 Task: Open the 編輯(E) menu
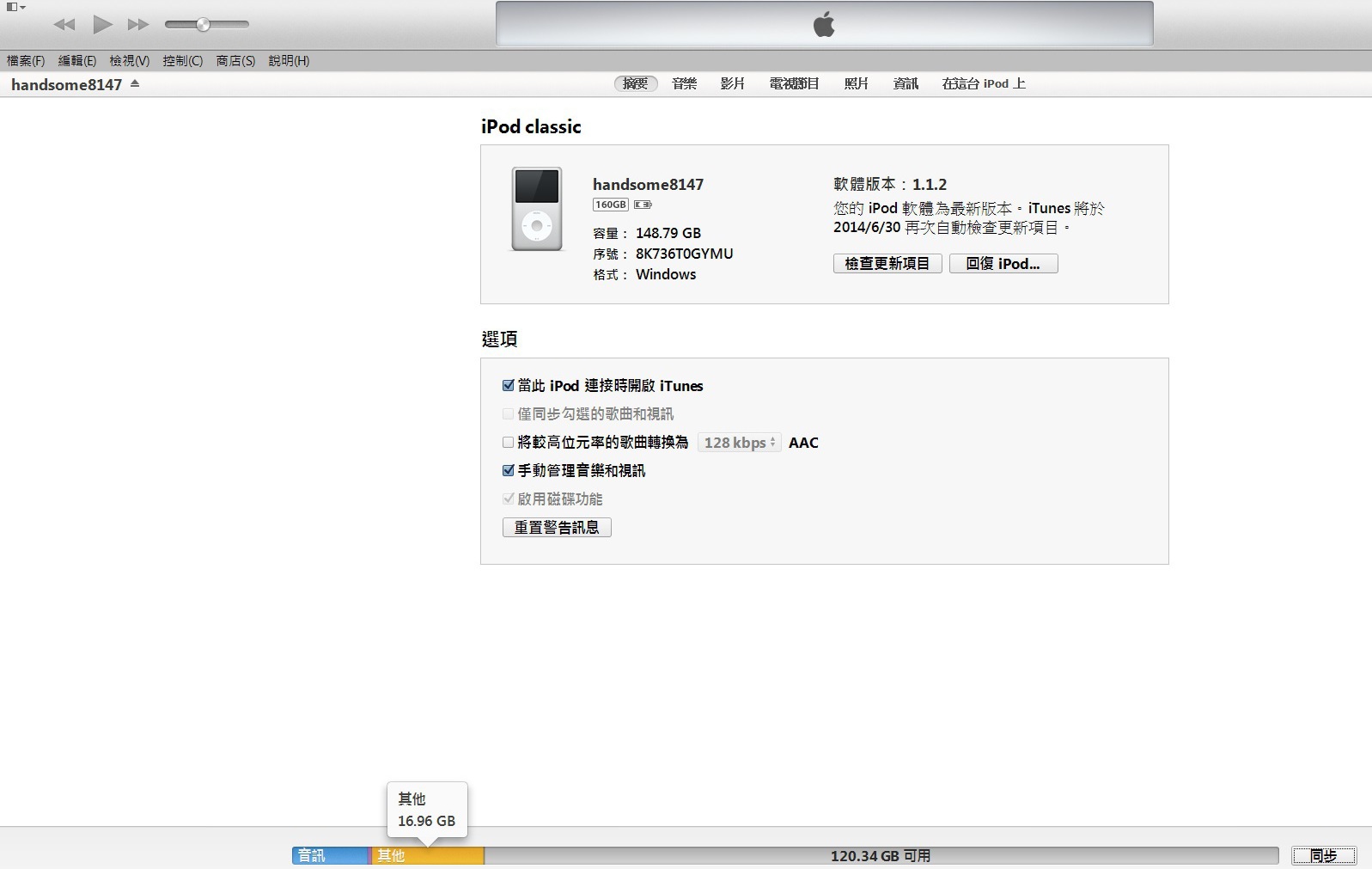77,61
